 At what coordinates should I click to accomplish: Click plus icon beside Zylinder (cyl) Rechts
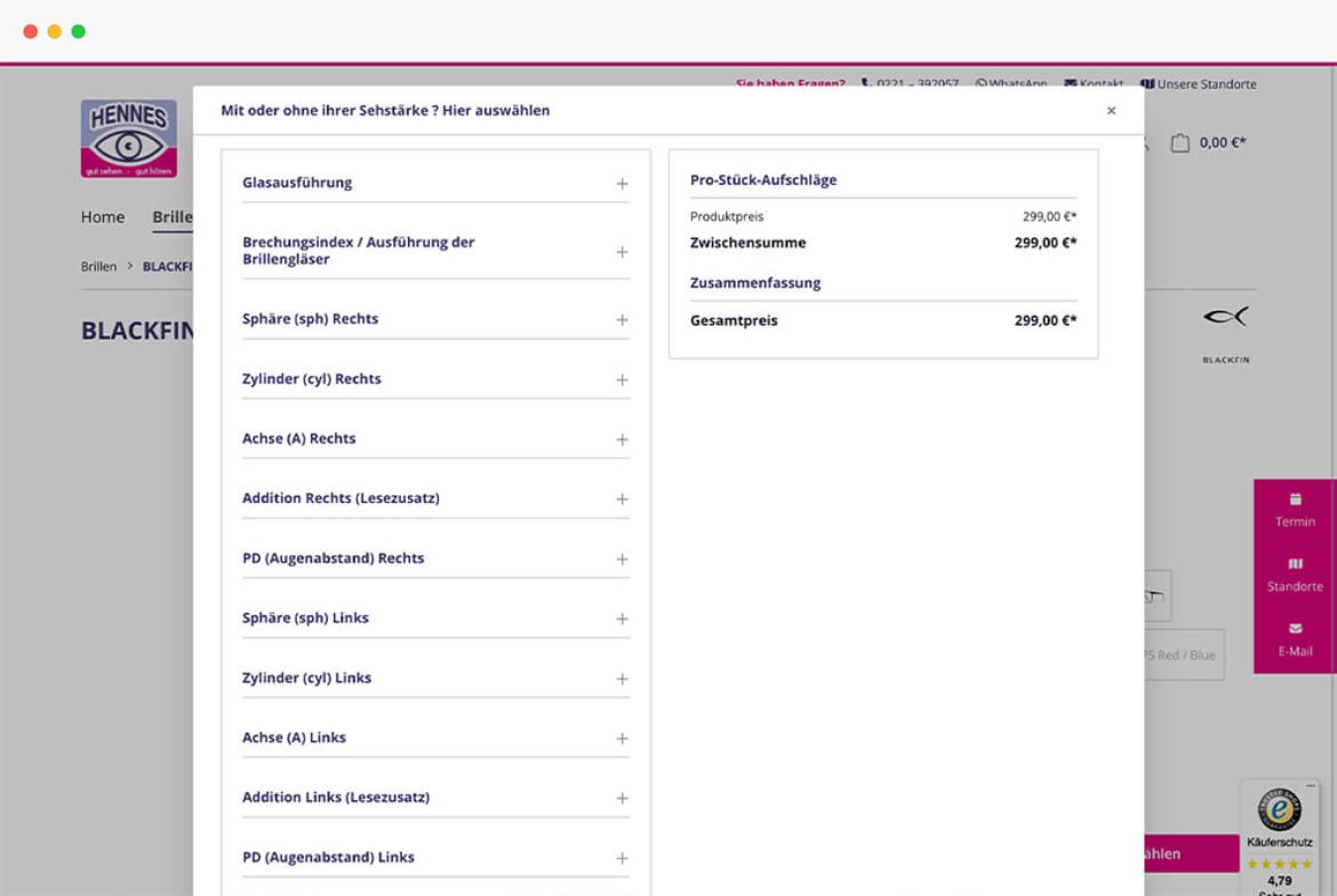click(622, 380)
